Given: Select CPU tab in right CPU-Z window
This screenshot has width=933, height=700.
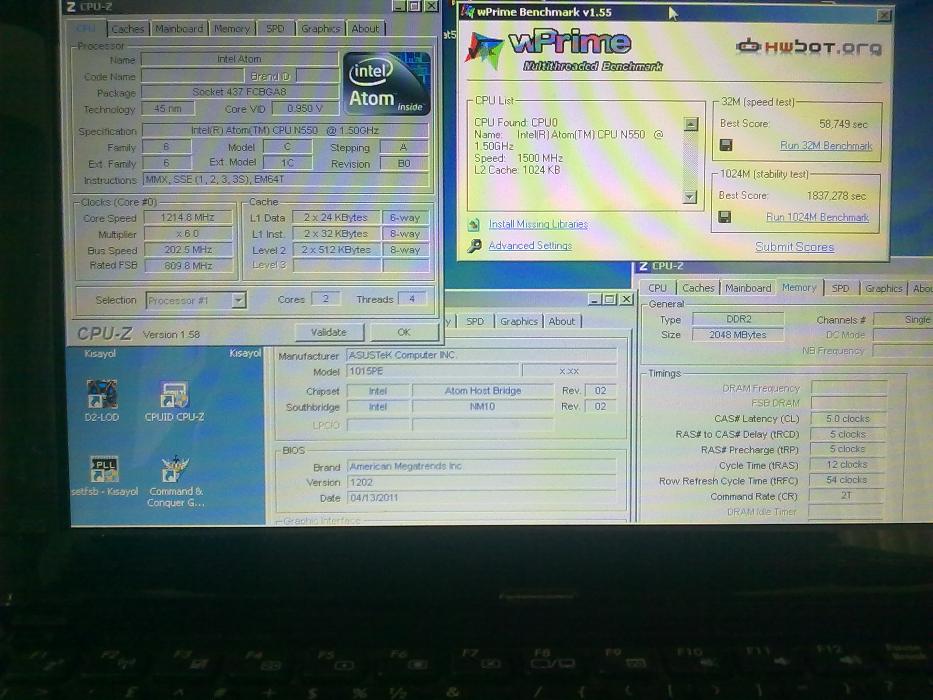Looking at the screenshot, I should [x=658, y=288].
